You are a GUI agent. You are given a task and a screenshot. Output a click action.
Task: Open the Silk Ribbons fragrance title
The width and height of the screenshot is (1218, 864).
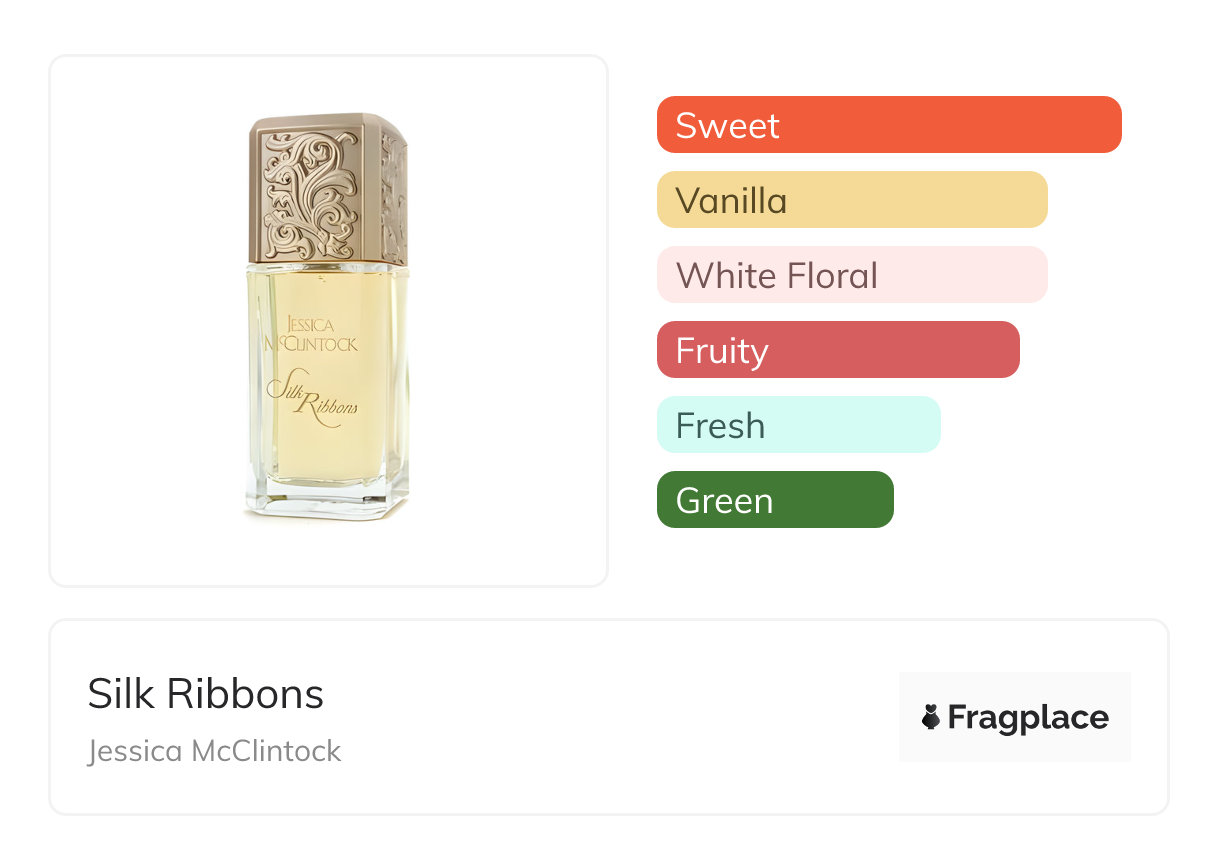tap(206, 694)
